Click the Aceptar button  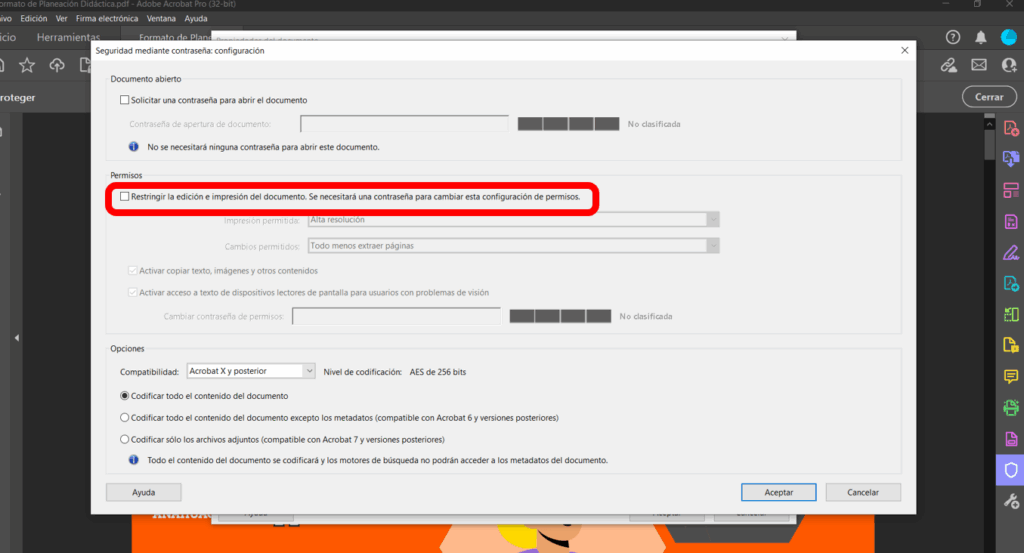(x=779, y=492)
